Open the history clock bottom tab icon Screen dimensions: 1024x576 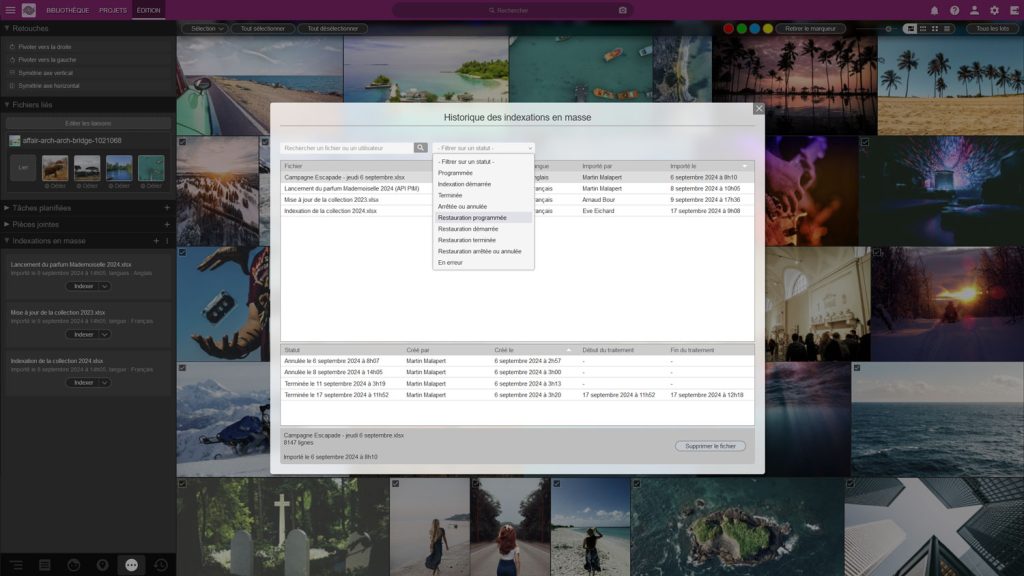161,565
